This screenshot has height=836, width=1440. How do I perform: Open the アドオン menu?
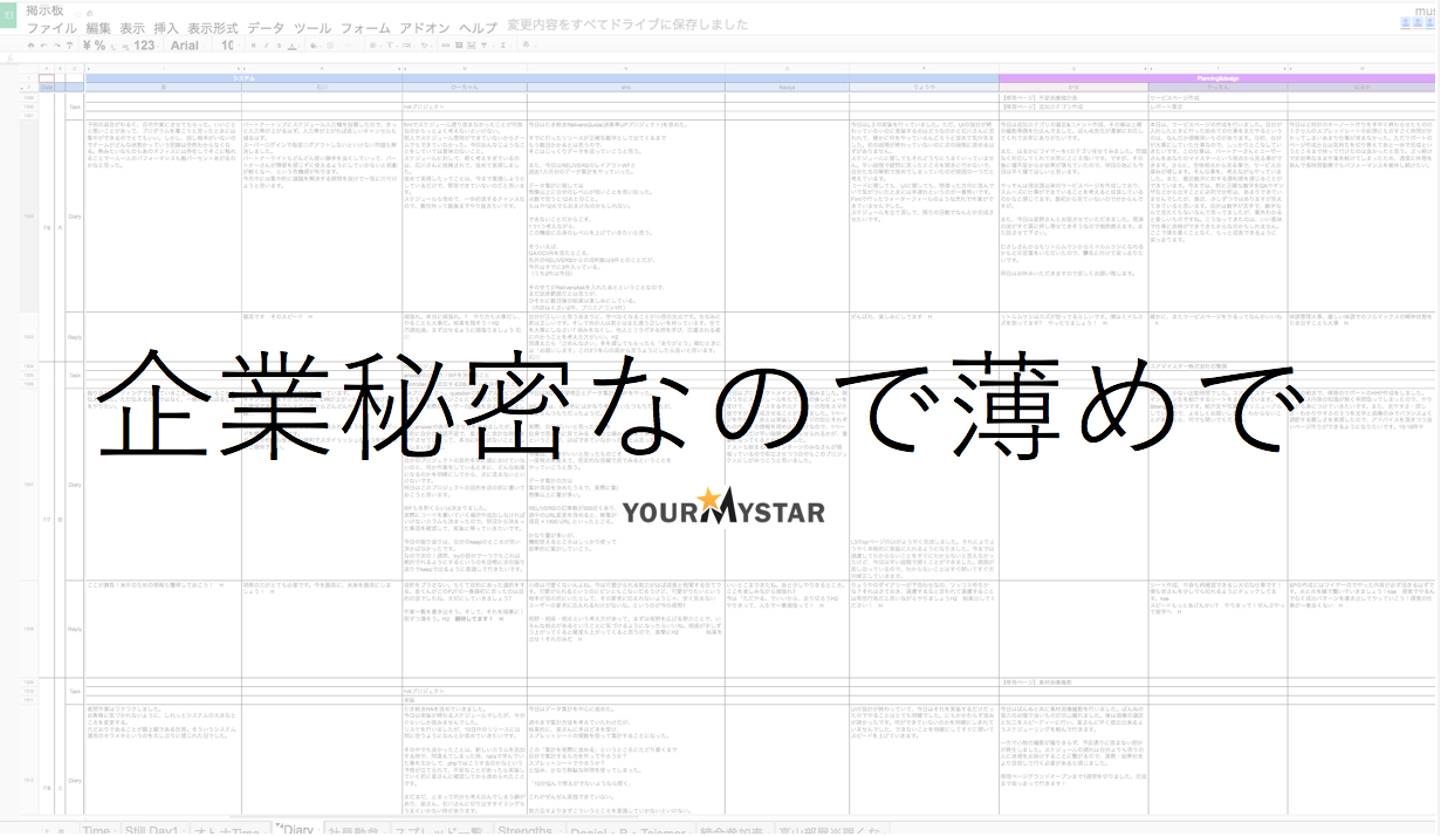[425, 27]
